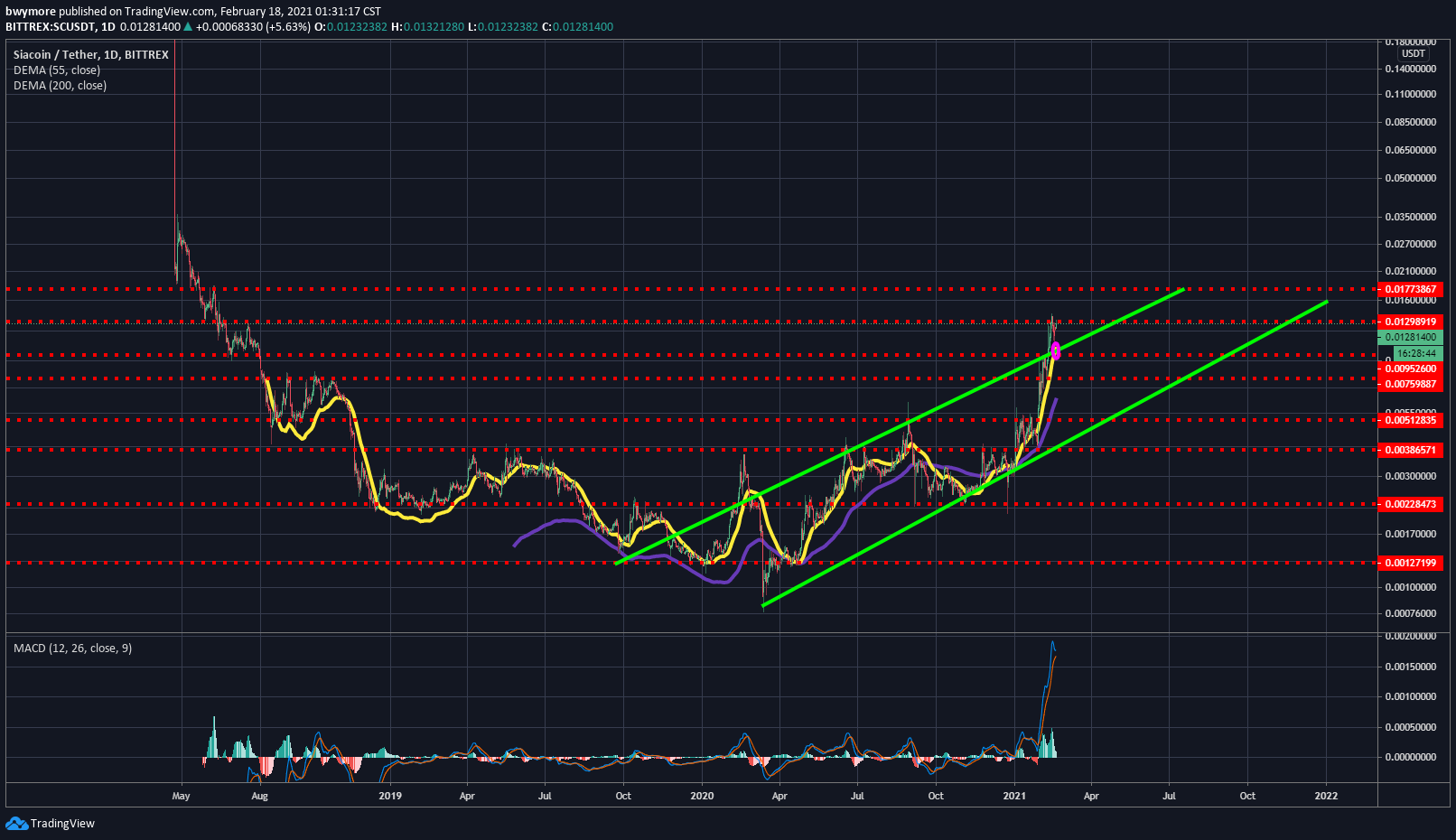1456x840 pixels.
Task: Click the current price 0.01281400 green label
Action: (1410, 337)
